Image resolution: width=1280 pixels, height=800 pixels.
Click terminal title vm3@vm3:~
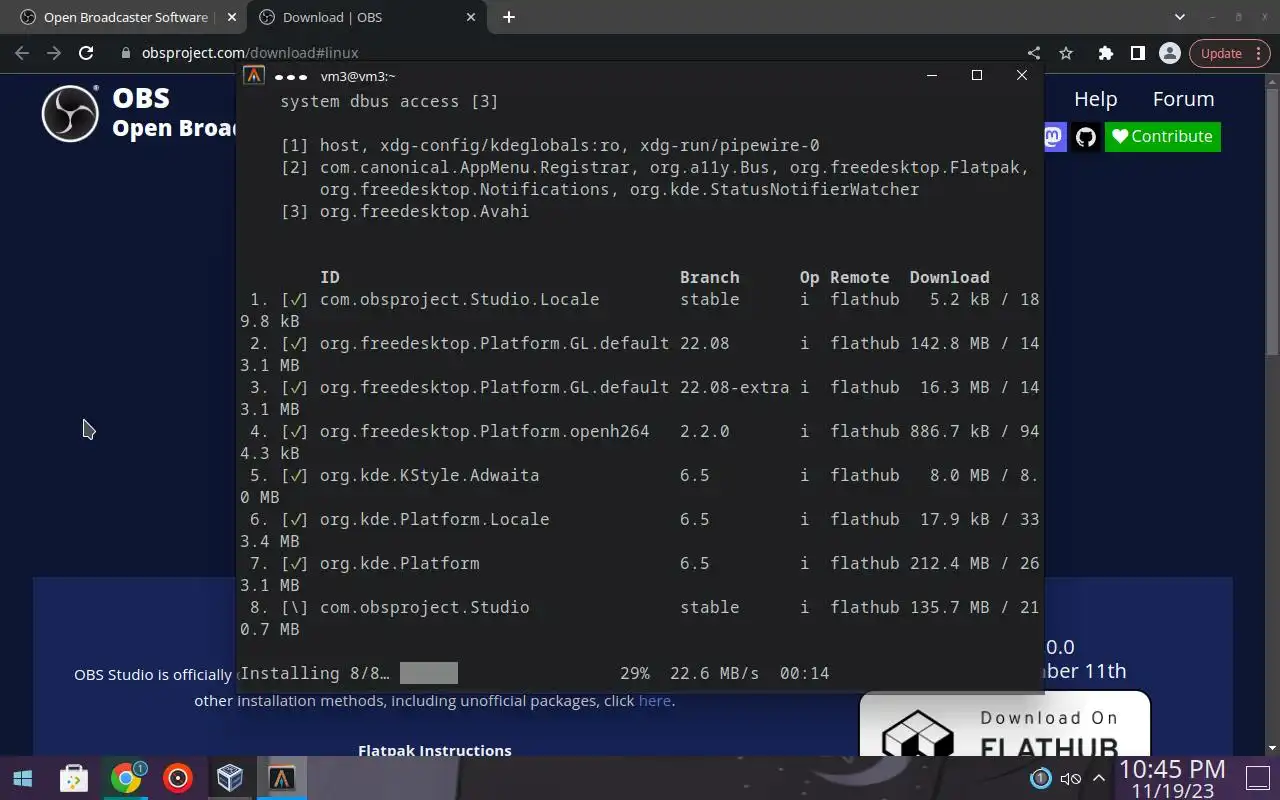coord(358,76)
